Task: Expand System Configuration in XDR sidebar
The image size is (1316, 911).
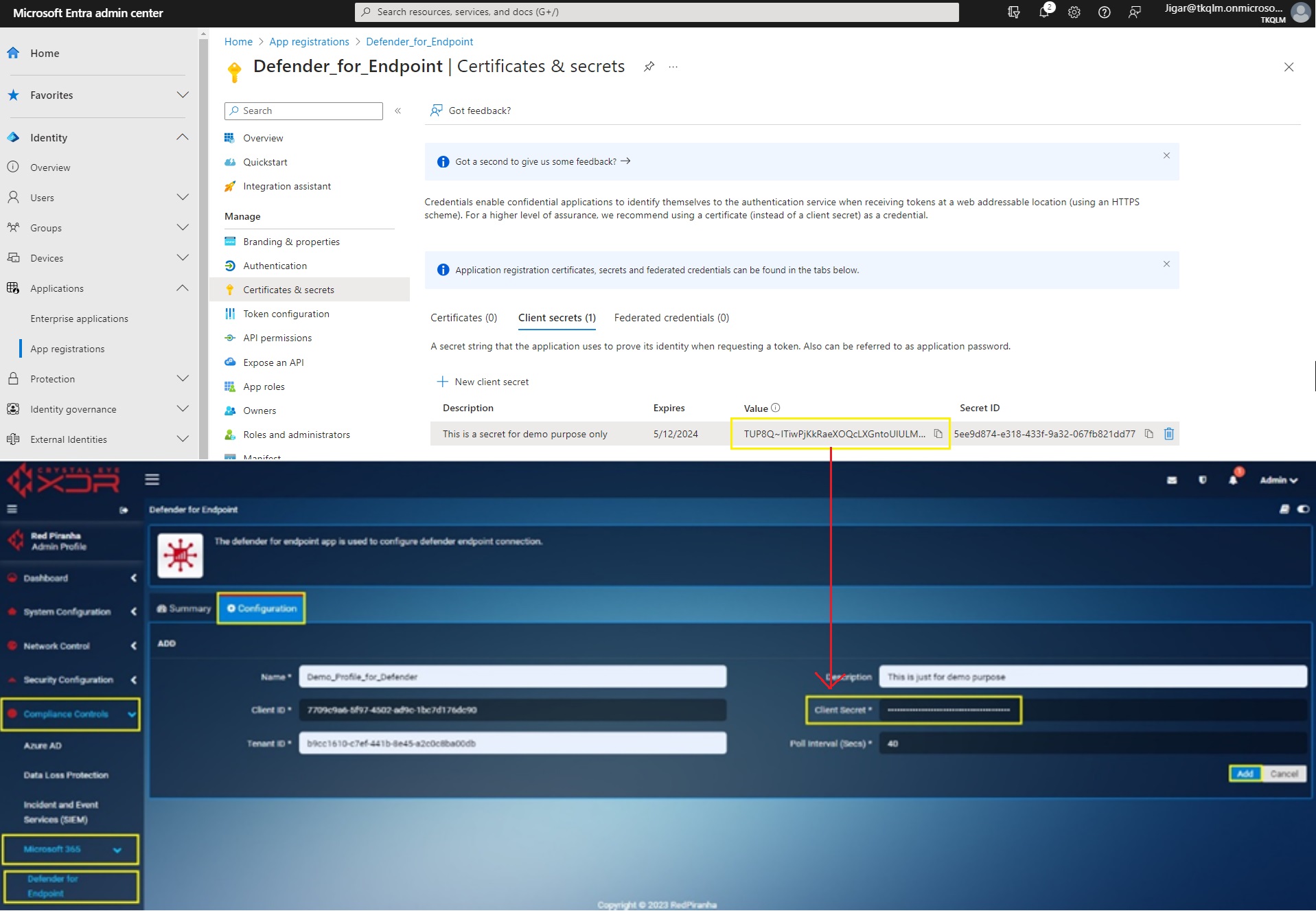Action: 134,612
